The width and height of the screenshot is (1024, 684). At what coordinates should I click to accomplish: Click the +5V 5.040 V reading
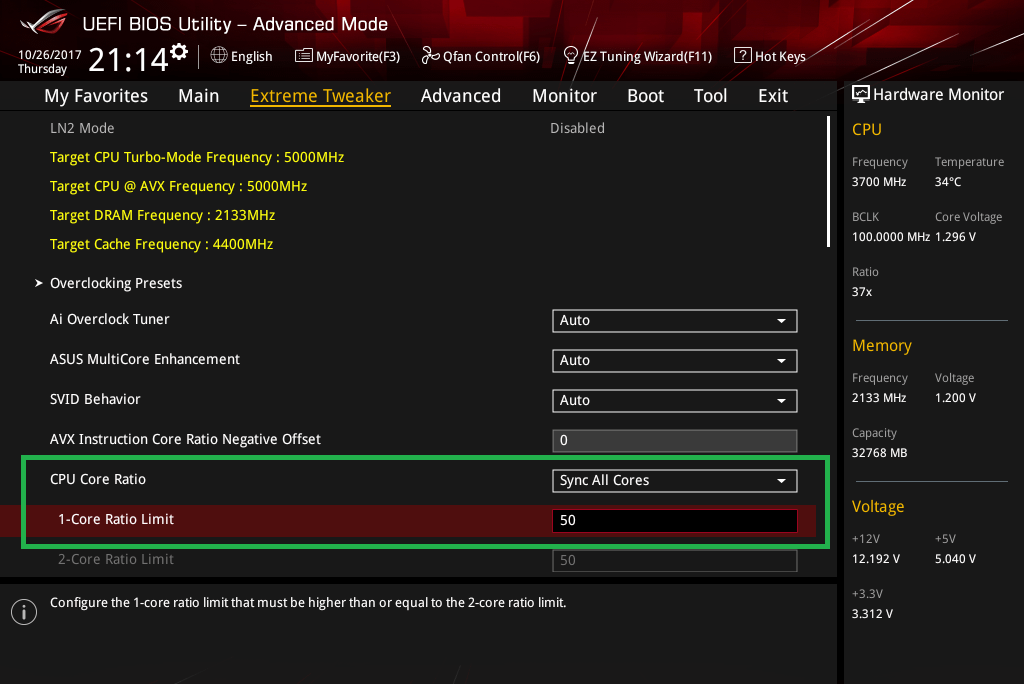click(x=955, y=559)
